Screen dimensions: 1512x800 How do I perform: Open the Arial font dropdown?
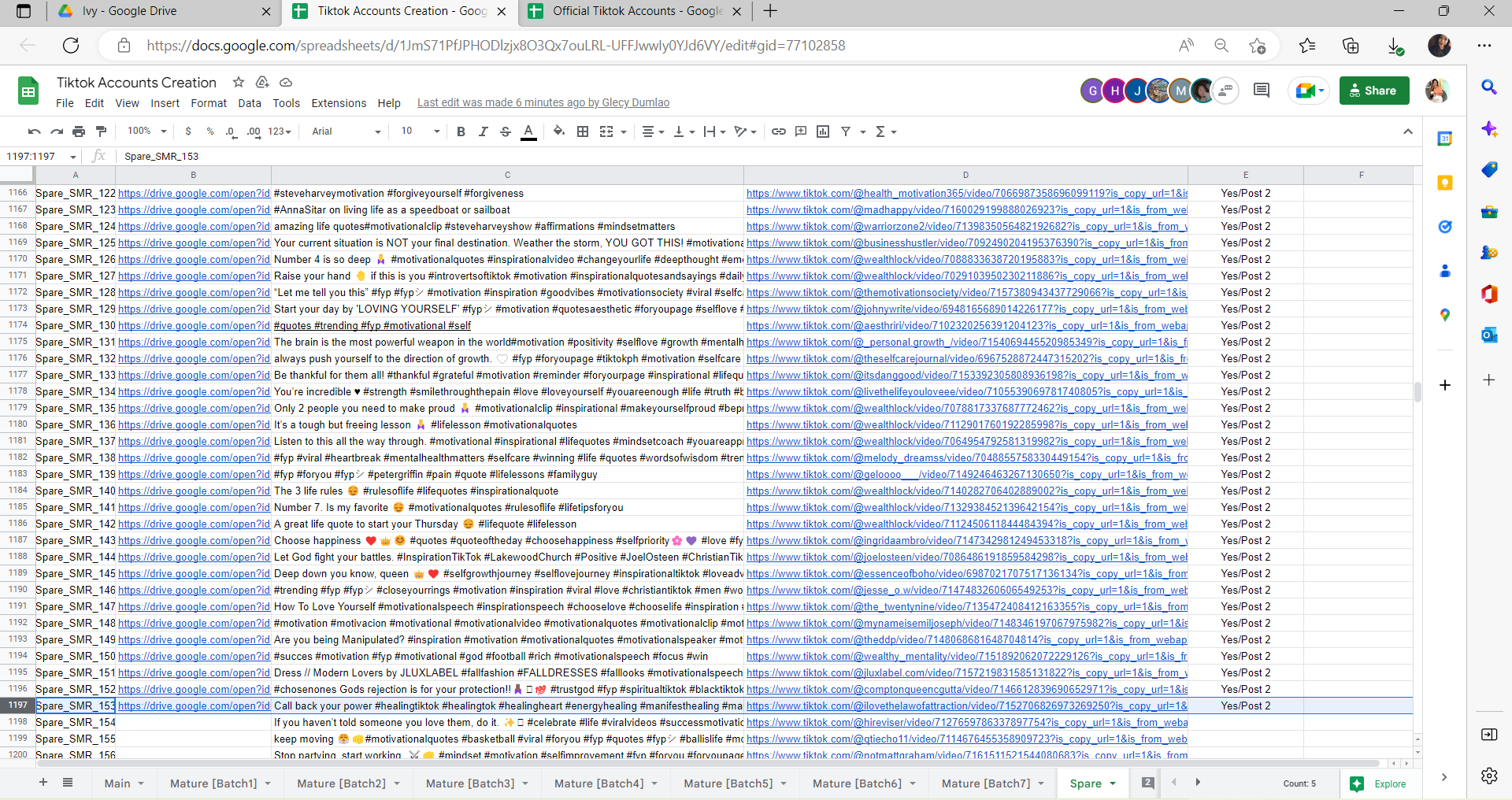346,131
